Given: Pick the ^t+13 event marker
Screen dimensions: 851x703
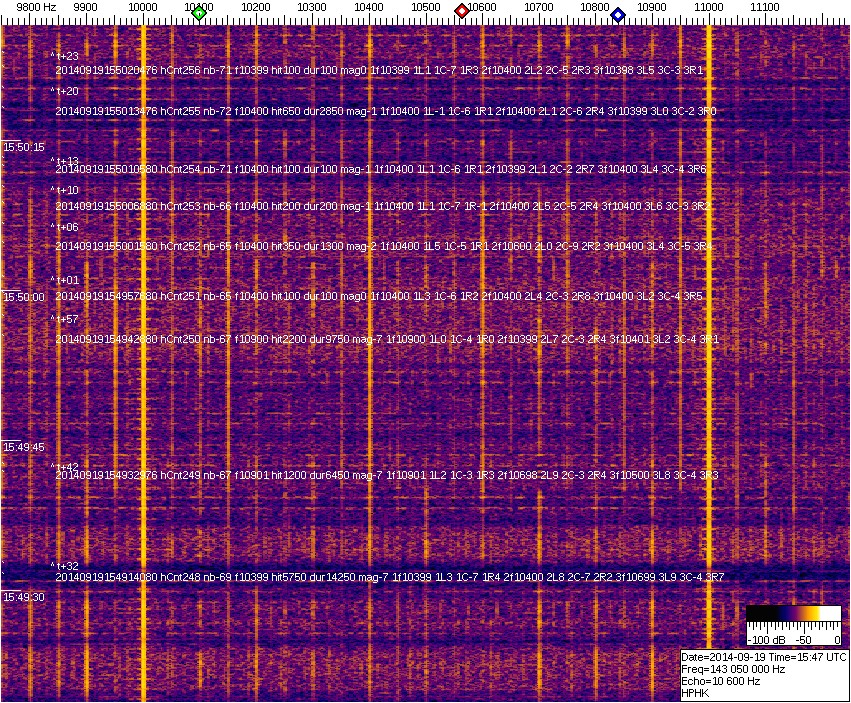Looking at the screenshot, I should pos(66,161).
